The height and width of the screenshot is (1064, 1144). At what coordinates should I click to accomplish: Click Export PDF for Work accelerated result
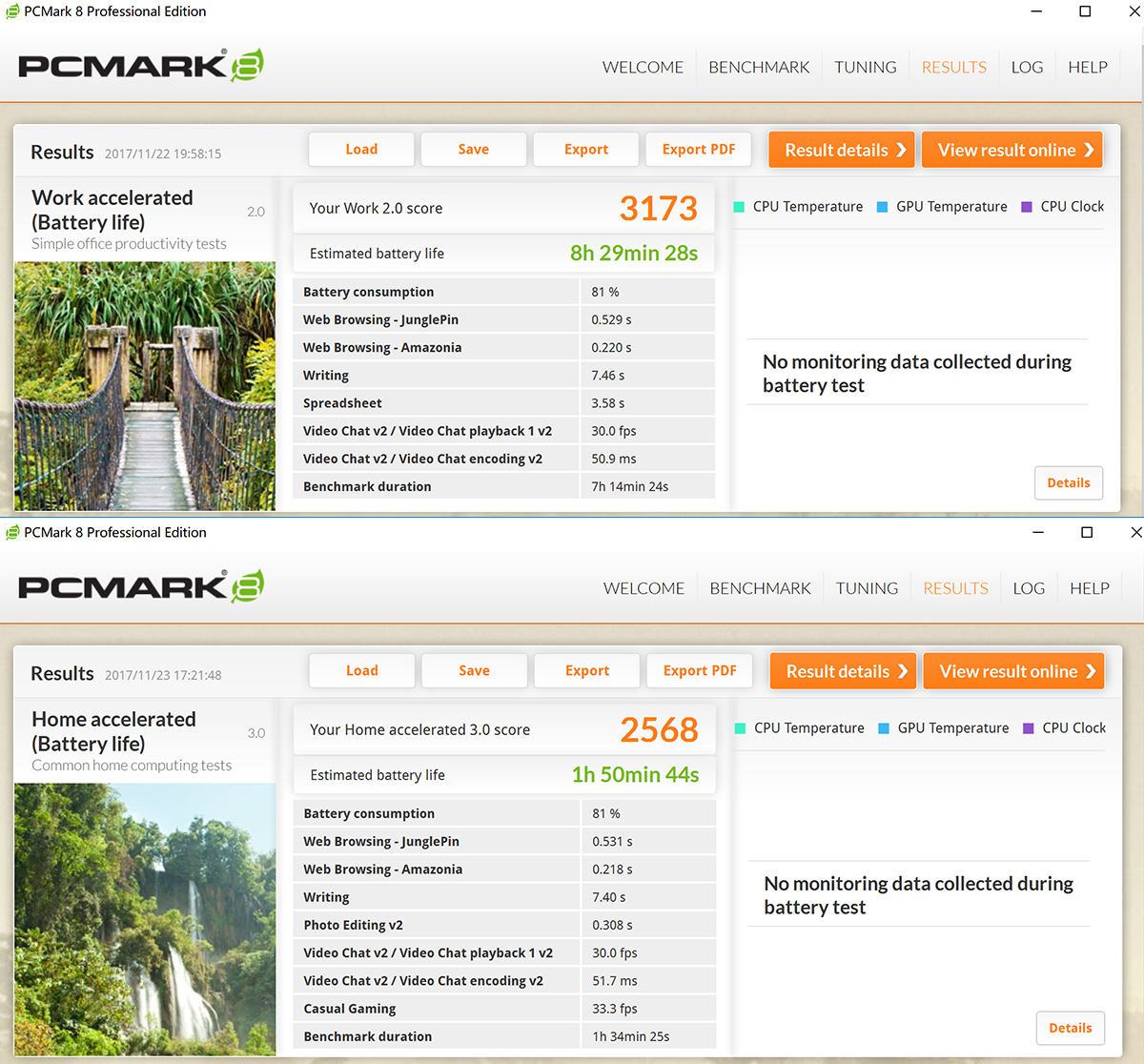pyautogui.click(x=699, y=150)
